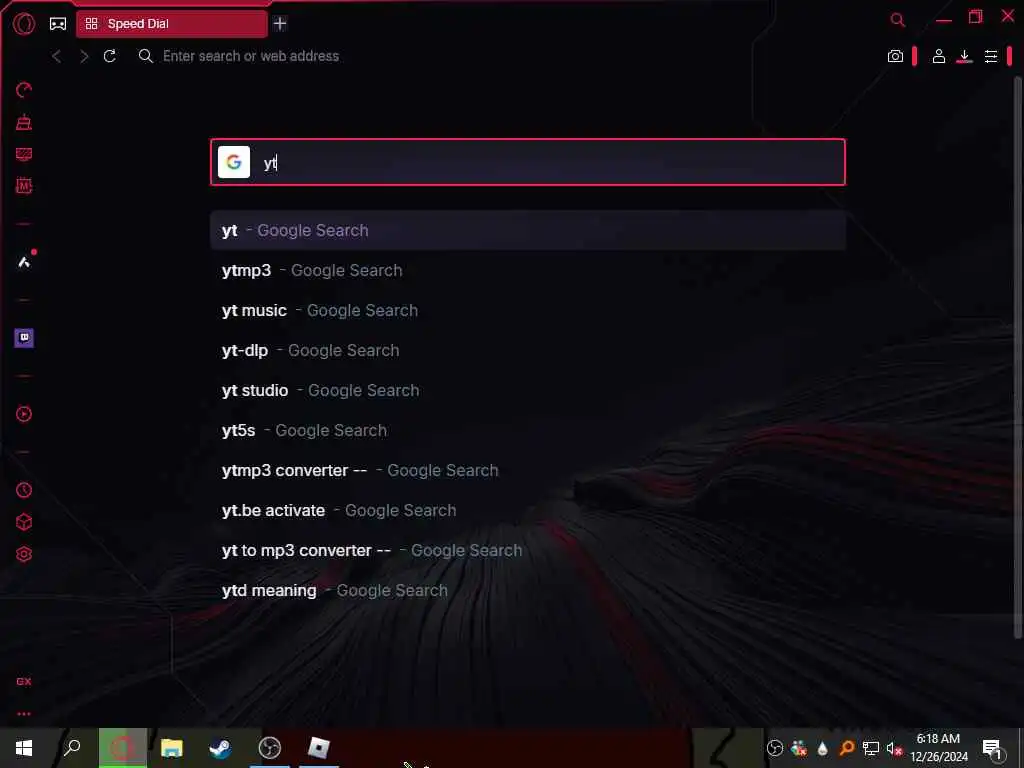Select the Speed Dial tab

pyautogui.click(x=172, y=24)
